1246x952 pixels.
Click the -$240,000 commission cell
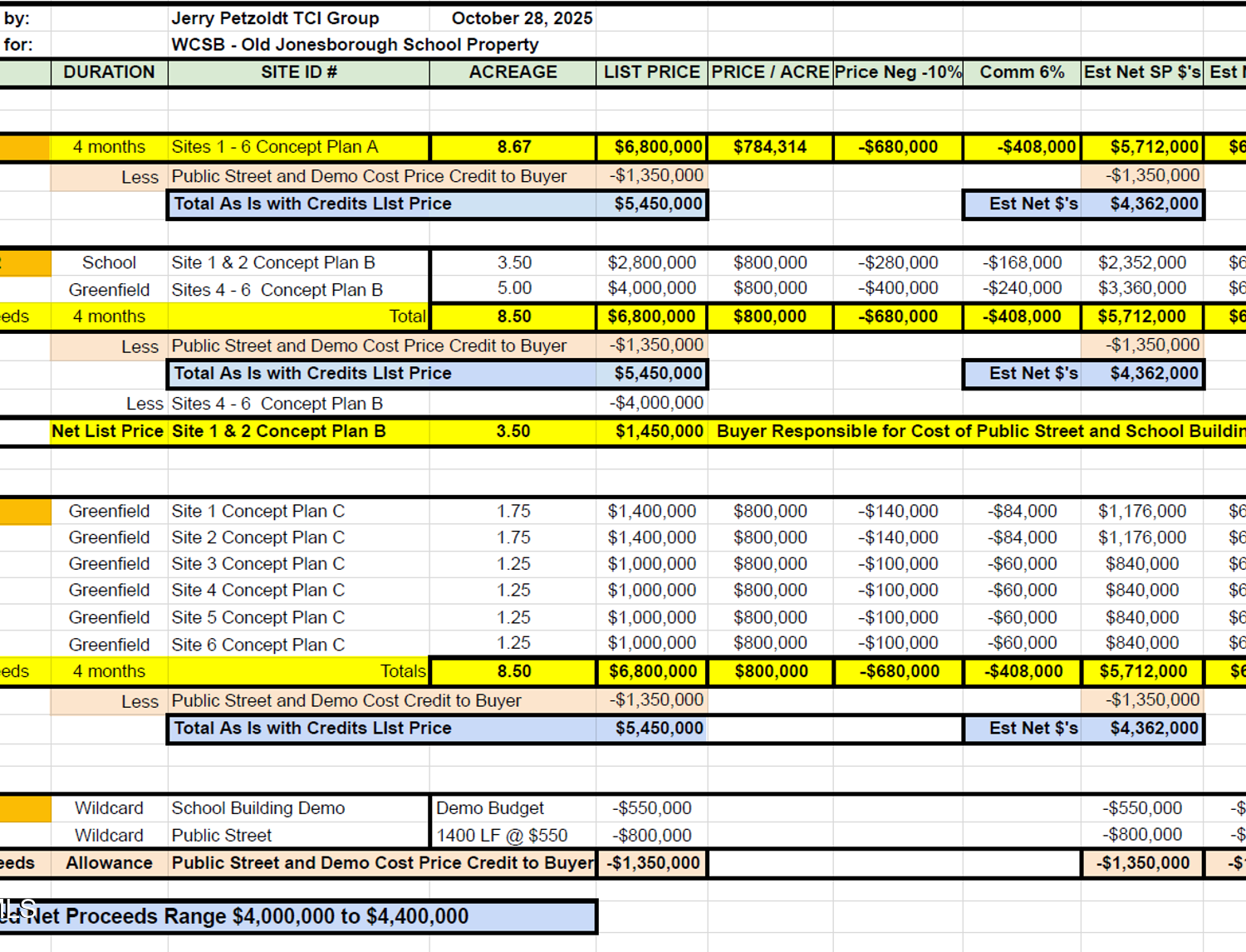pos(1022,288)
